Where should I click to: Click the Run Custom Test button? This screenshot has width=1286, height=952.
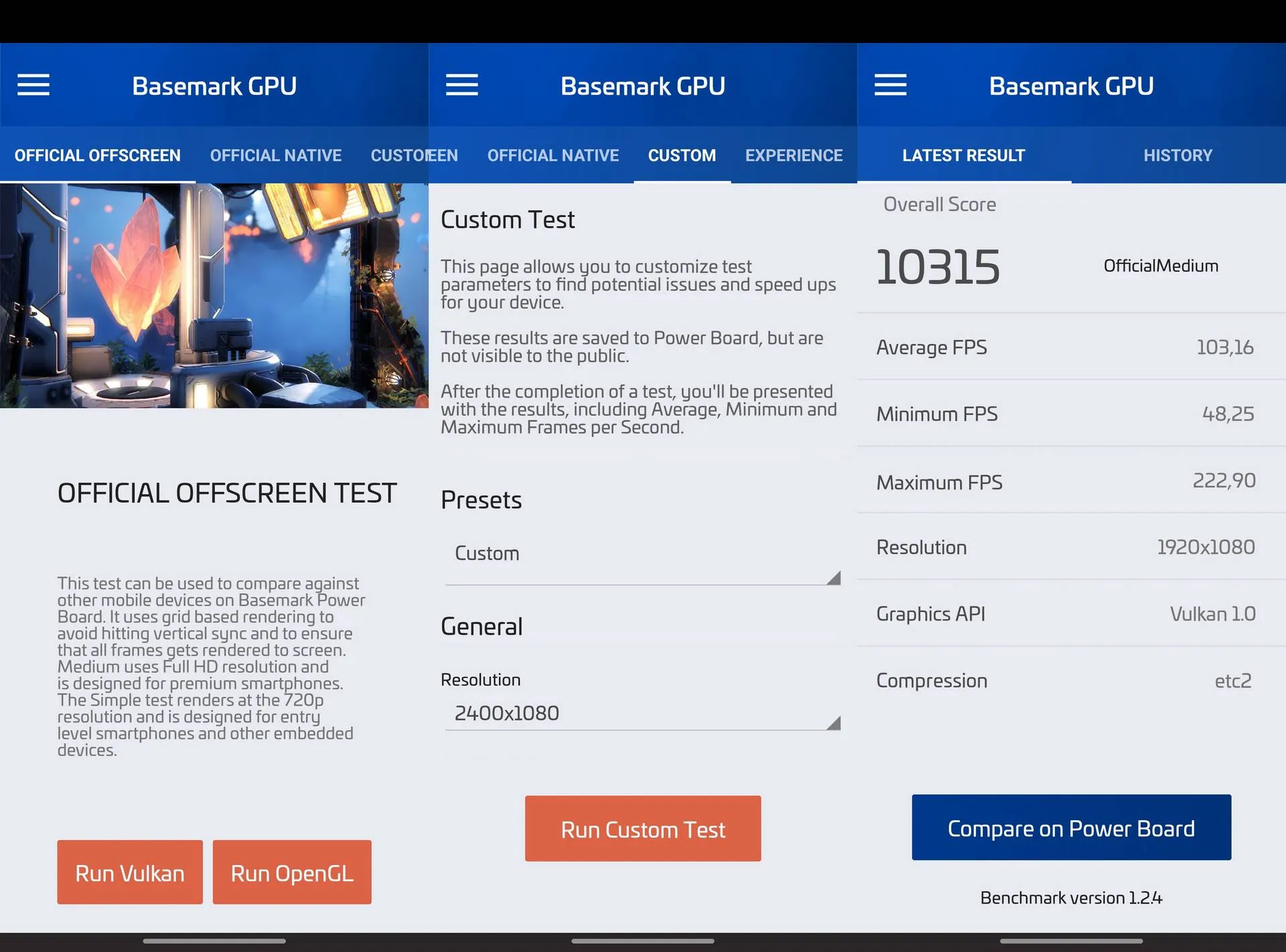[643, 829]
